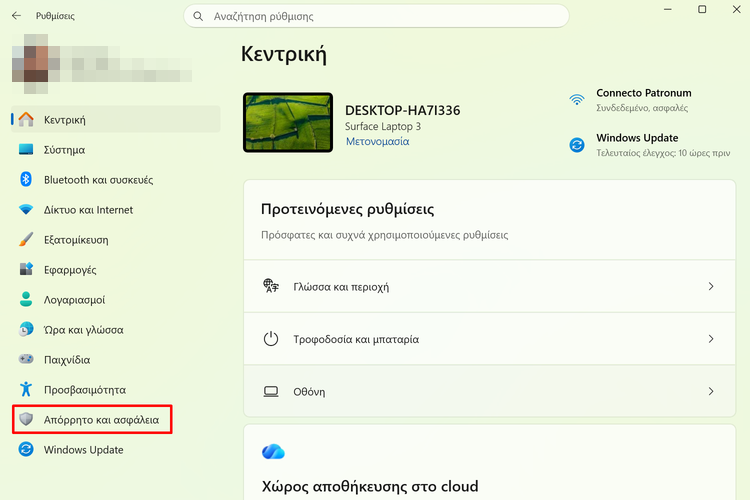
Task: Click the back arrow icon
Action: point(16,16)
